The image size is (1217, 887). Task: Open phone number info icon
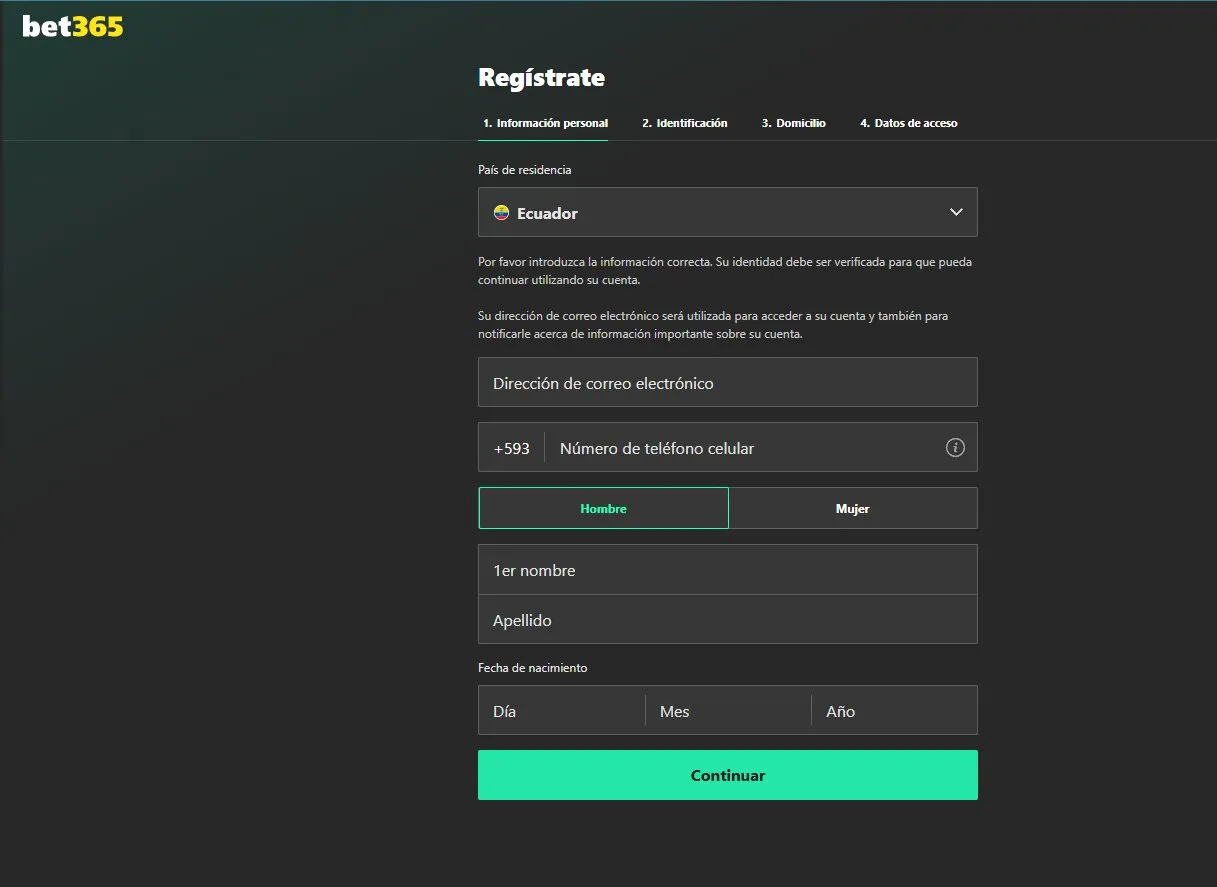(955, 448)
